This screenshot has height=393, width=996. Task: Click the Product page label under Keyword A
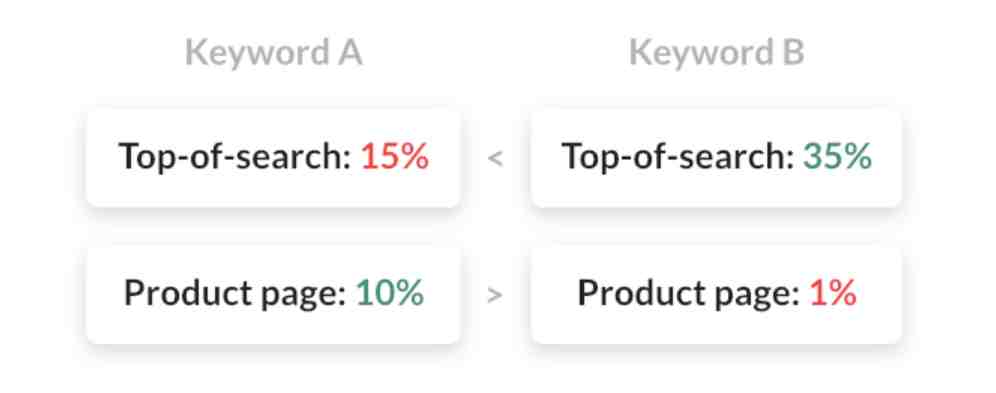point(235,294)
